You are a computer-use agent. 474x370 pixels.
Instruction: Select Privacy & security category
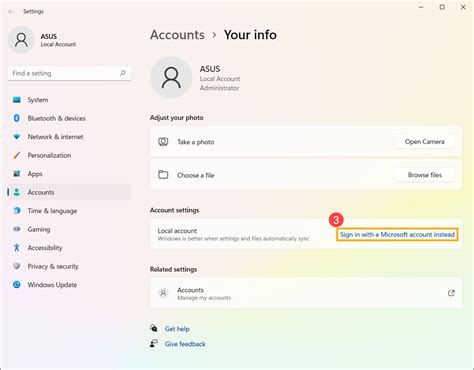tap(69, 266)
